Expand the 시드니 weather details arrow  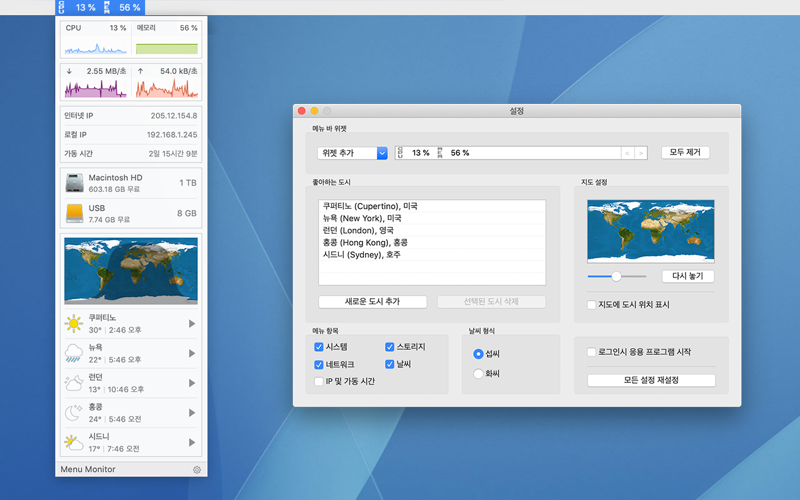192,442
